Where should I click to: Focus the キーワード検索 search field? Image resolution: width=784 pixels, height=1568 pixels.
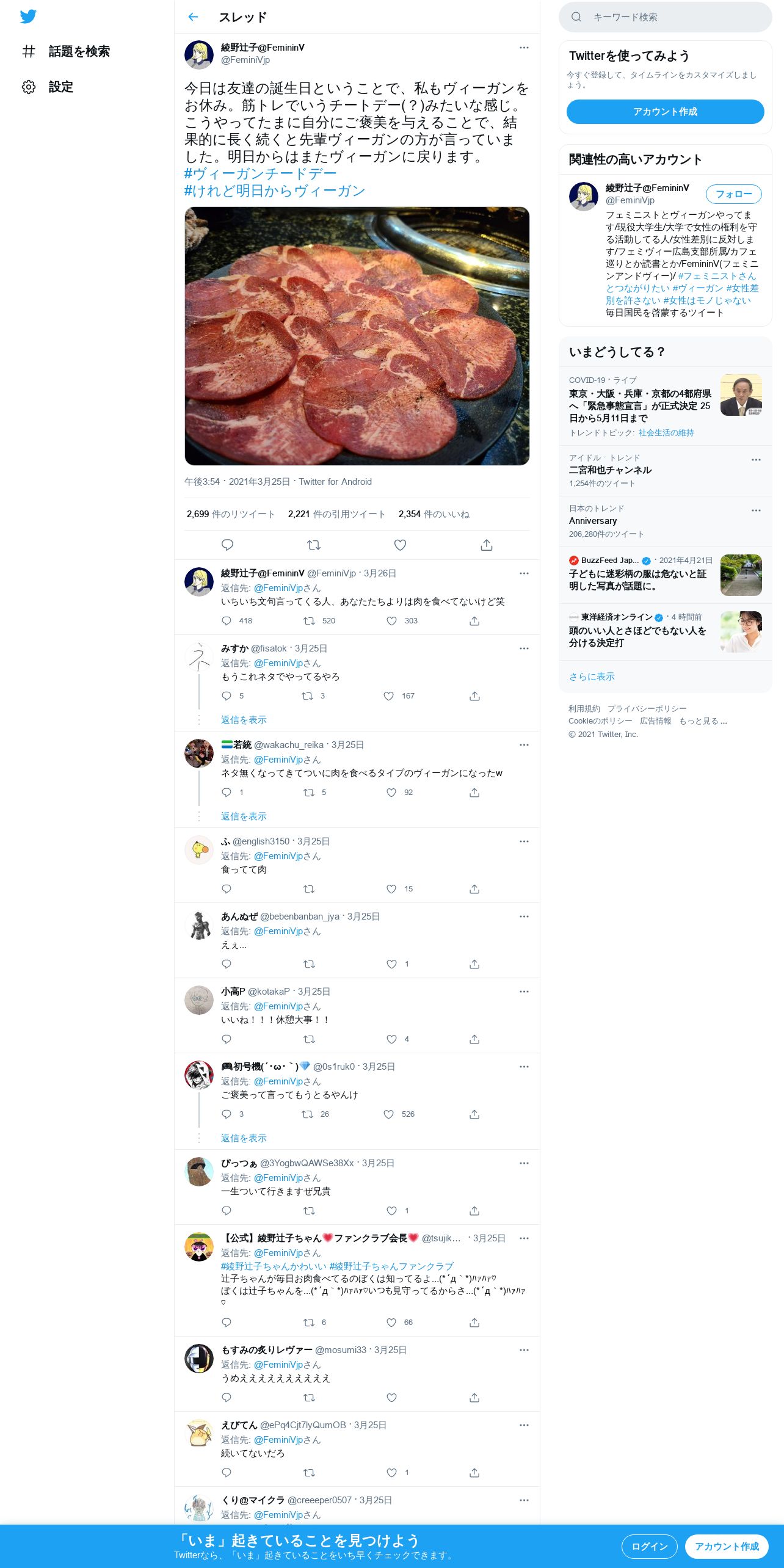click(x=666, y=17)
